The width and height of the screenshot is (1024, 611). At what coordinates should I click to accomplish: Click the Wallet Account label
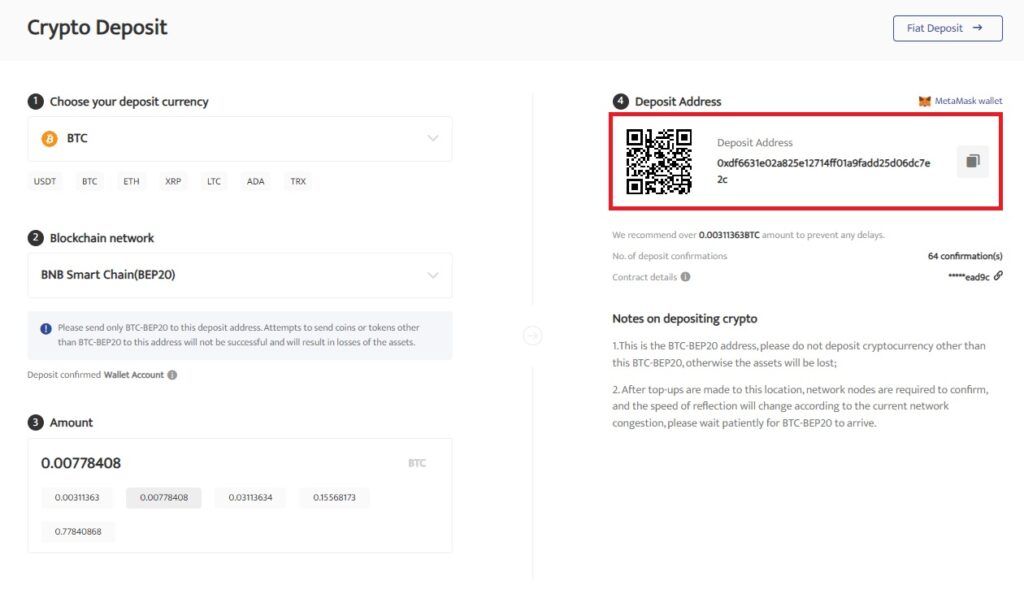134,375
